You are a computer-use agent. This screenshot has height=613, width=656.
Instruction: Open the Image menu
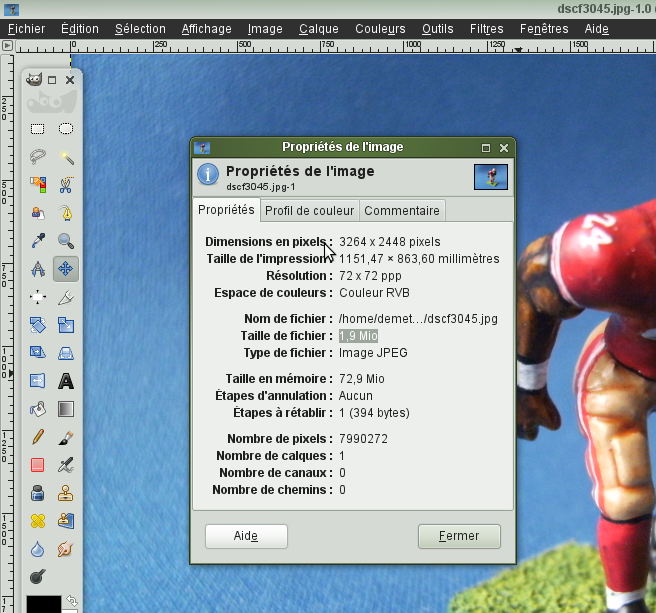coord(265,29)
